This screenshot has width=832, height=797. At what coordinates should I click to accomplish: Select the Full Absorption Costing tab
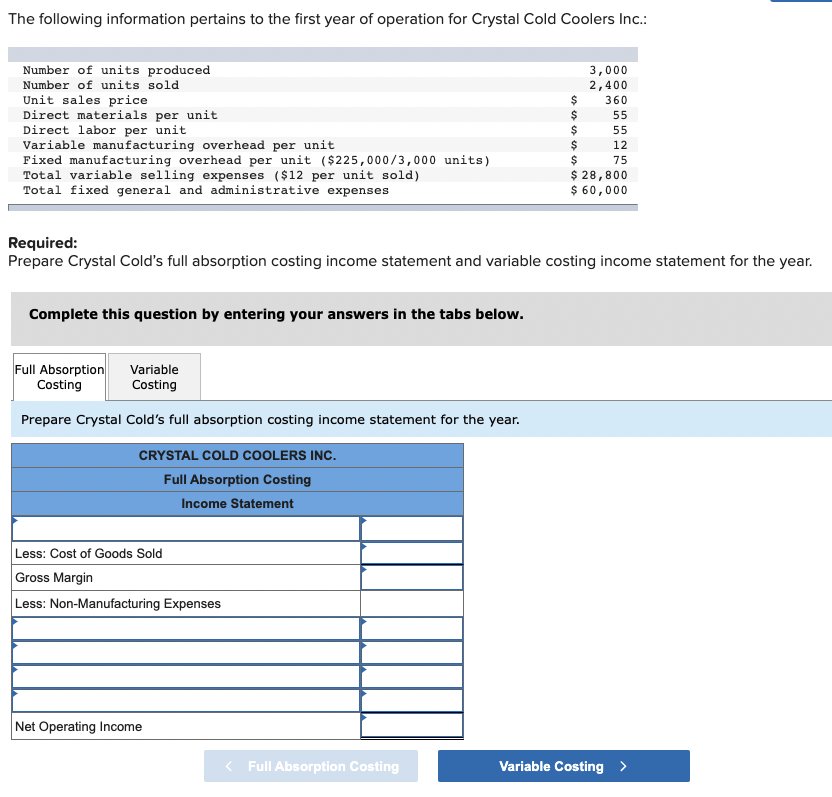pyautogui.click(x=58, y=377)
